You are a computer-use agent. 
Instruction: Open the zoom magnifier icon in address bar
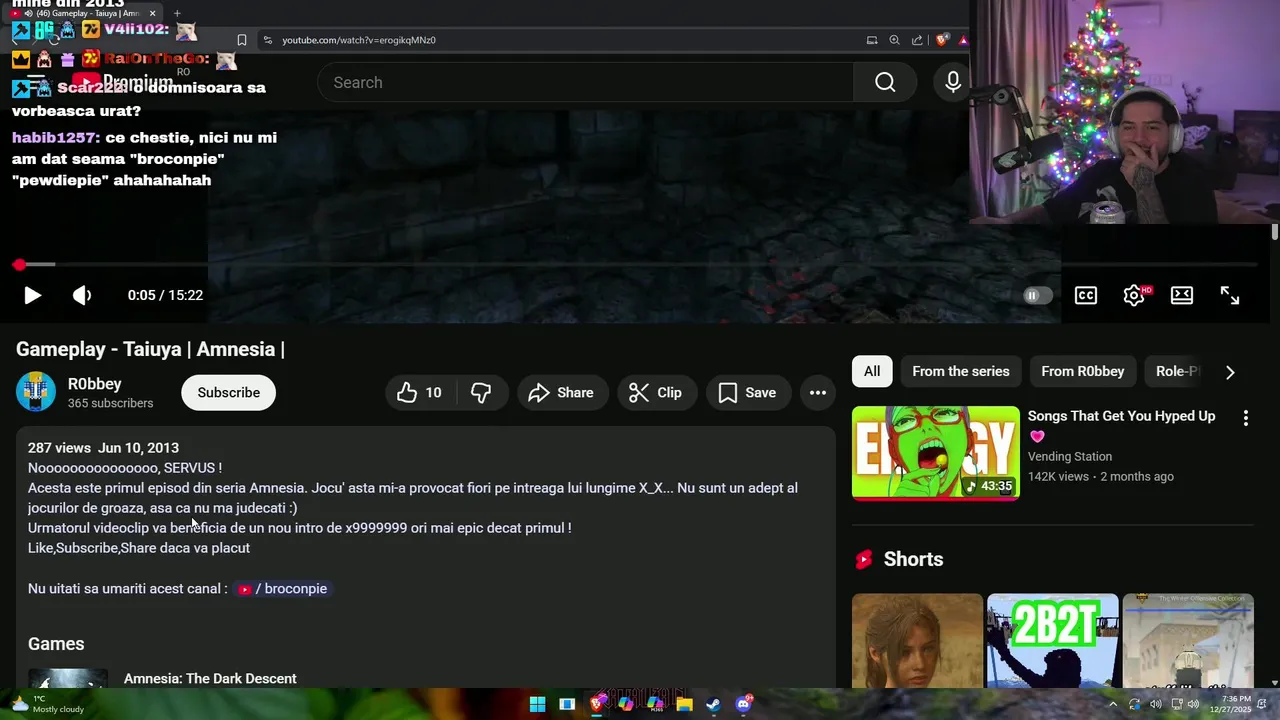(x=895, y=40)
